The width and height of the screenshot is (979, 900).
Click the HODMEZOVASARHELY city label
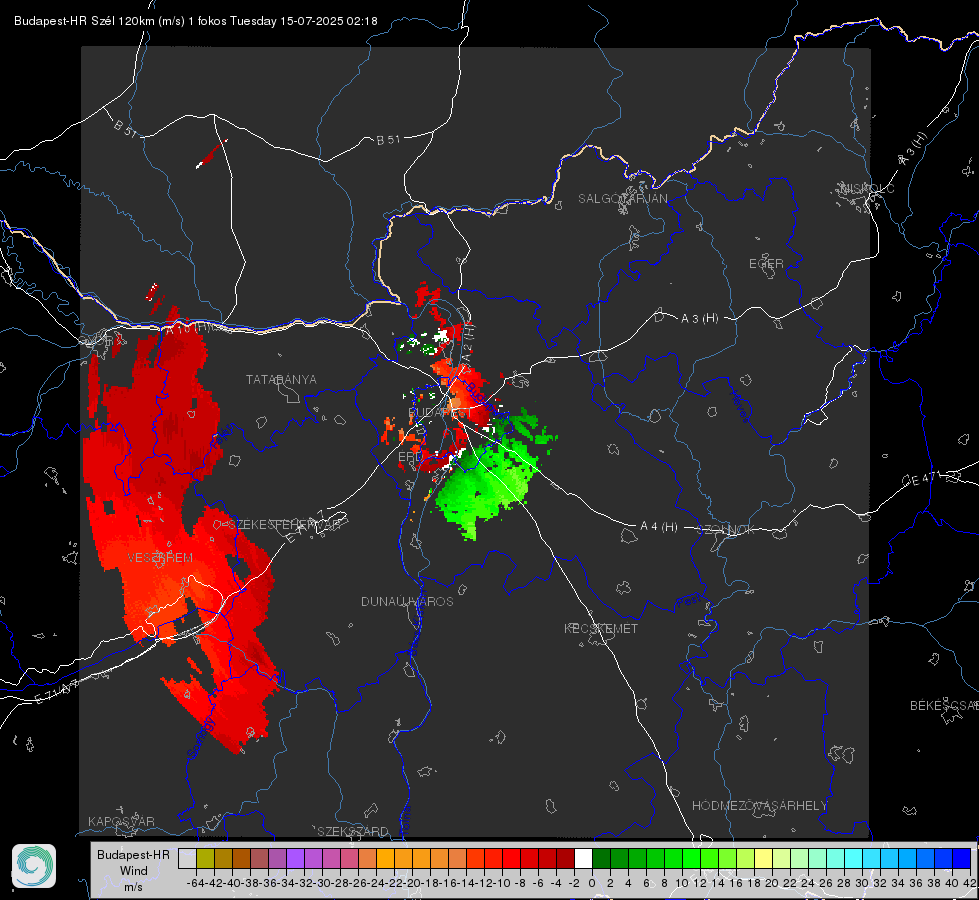coord(759,806)
